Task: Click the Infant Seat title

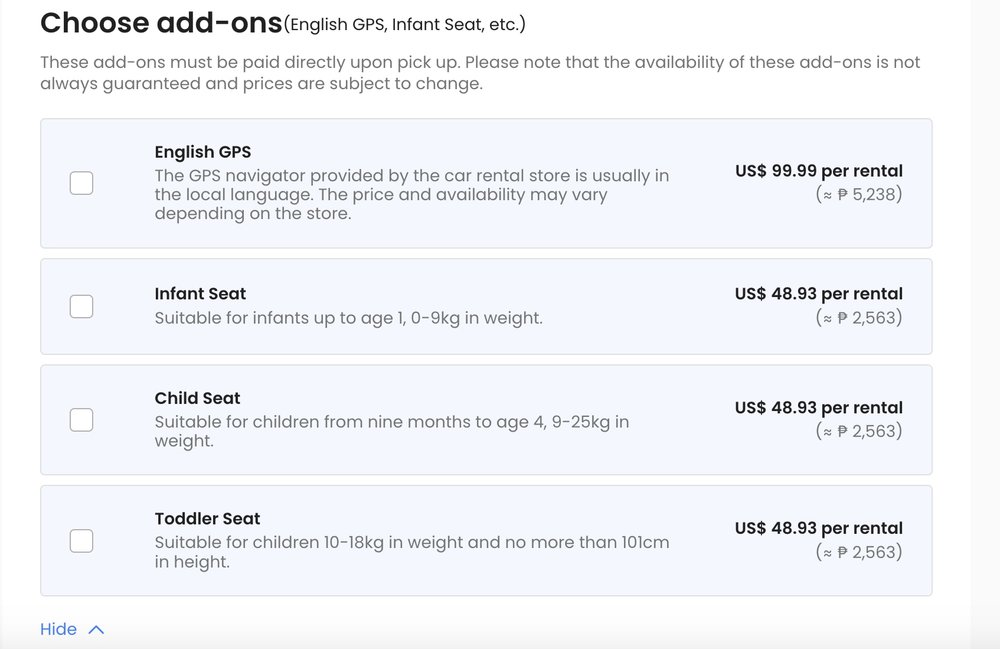Action: [x=200, y=294]
